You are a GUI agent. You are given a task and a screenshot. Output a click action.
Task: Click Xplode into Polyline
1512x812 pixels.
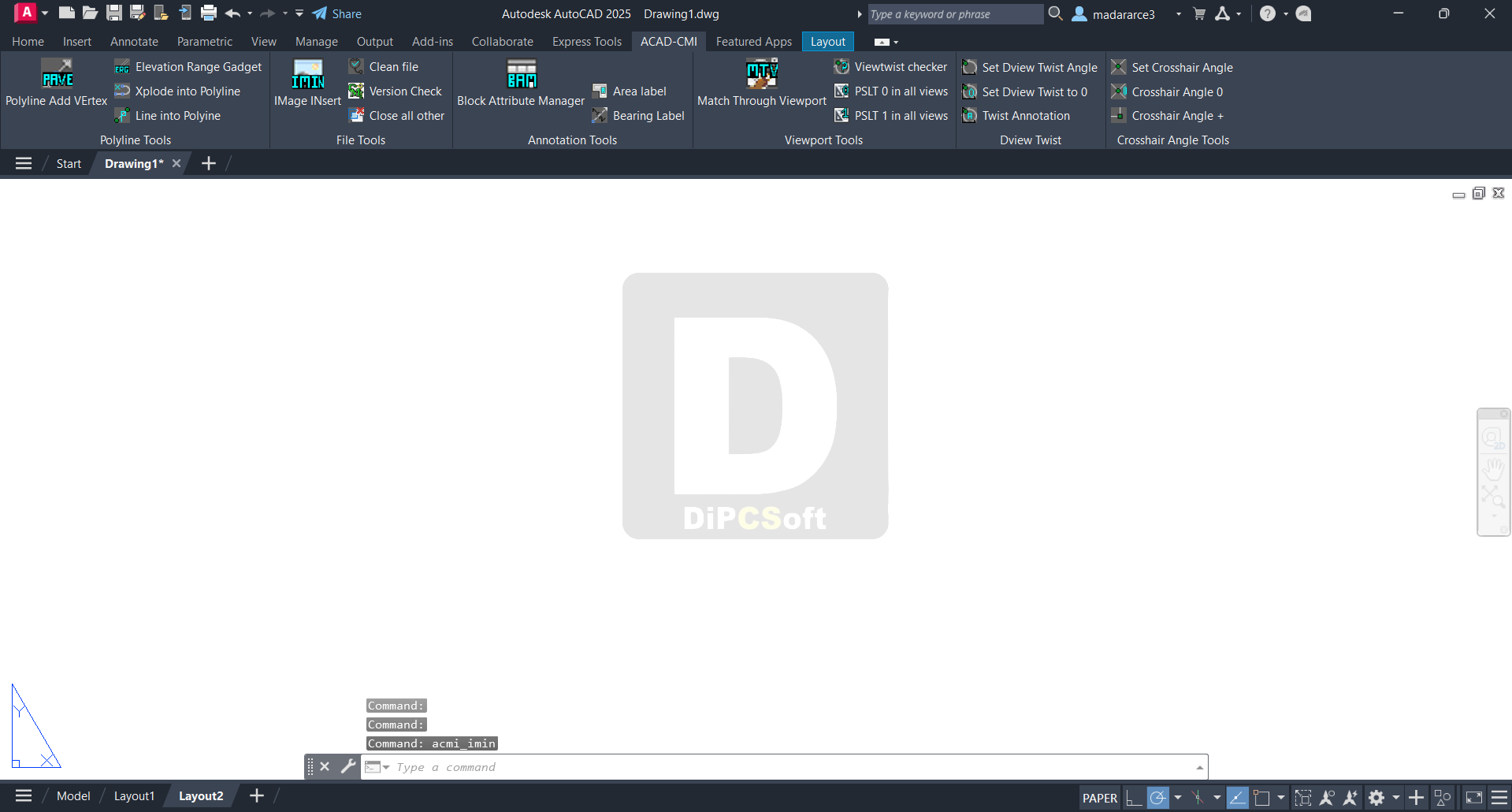177,91
